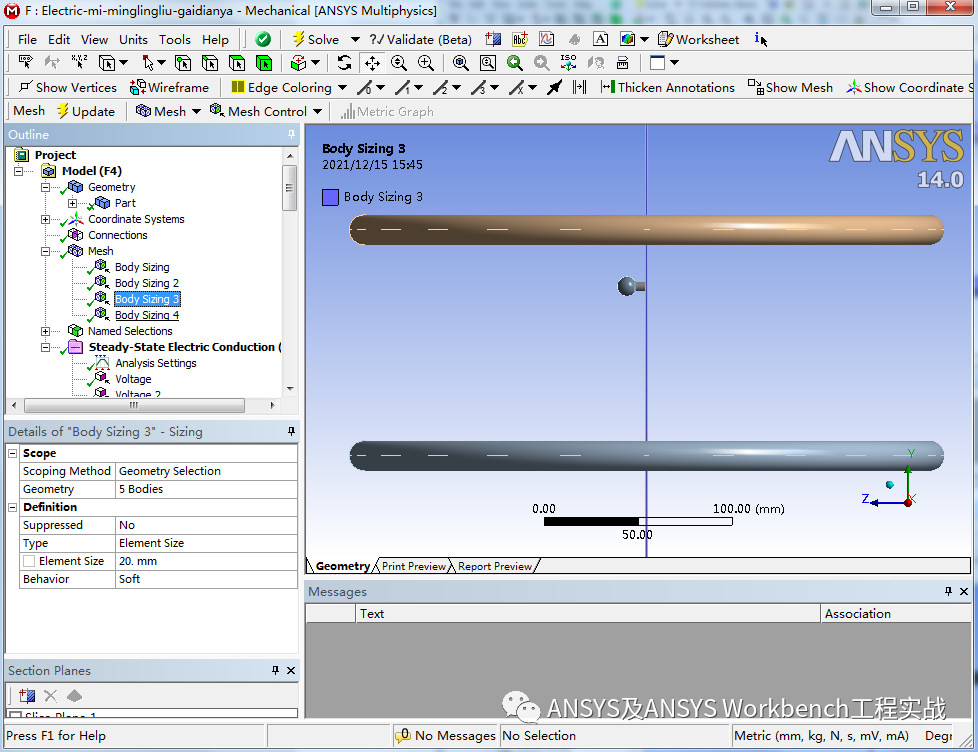This screenshot has height=752, width=978.
Task: Select the Rotate view tool
Action: [344, 62]
